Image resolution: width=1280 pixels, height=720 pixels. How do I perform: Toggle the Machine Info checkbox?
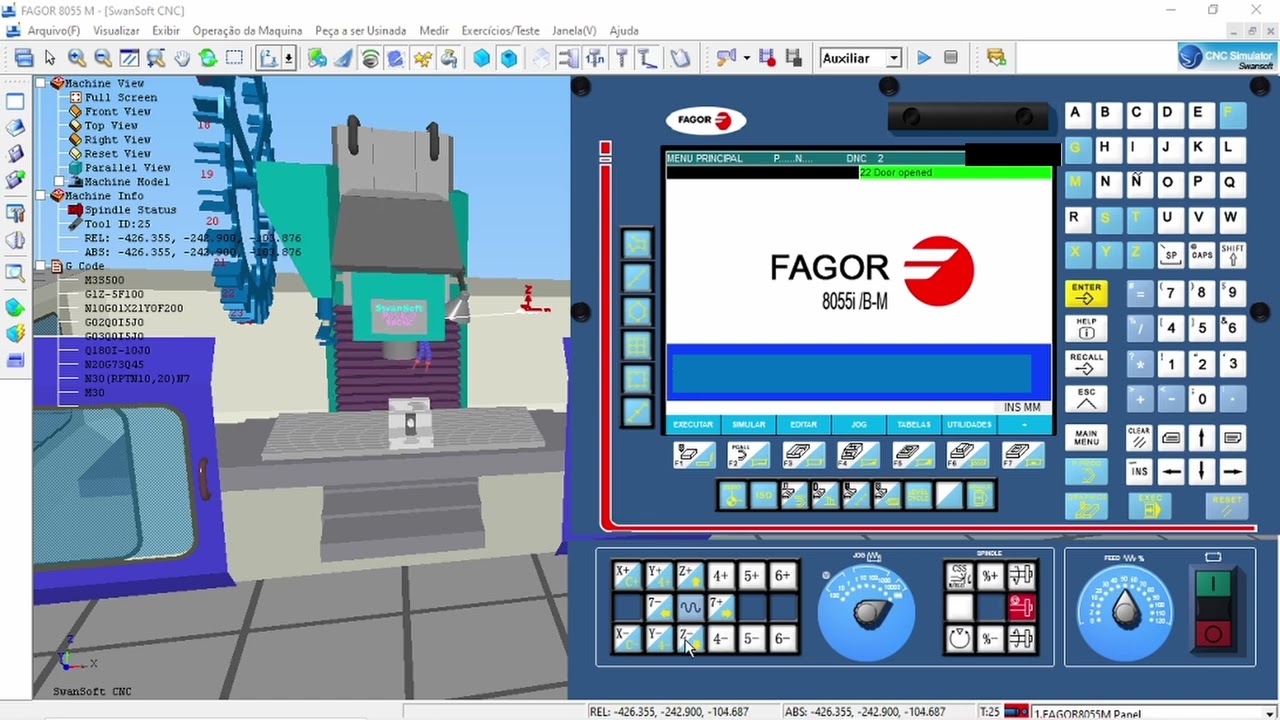tap(41, 196)
